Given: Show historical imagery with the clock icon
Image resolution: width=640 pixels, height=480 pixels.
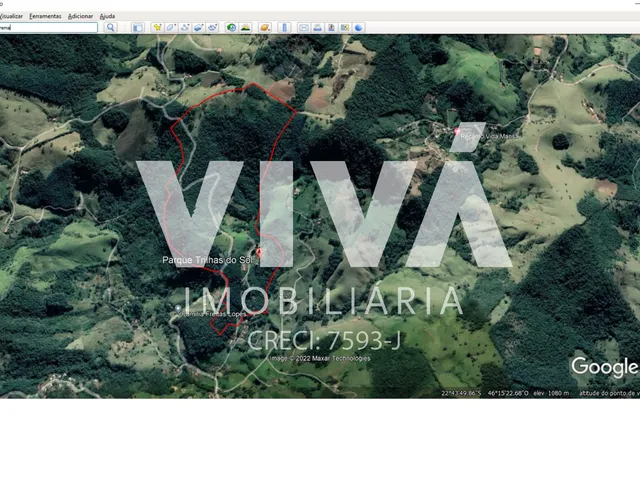Looking at the screenshot, I should point(231,27).
